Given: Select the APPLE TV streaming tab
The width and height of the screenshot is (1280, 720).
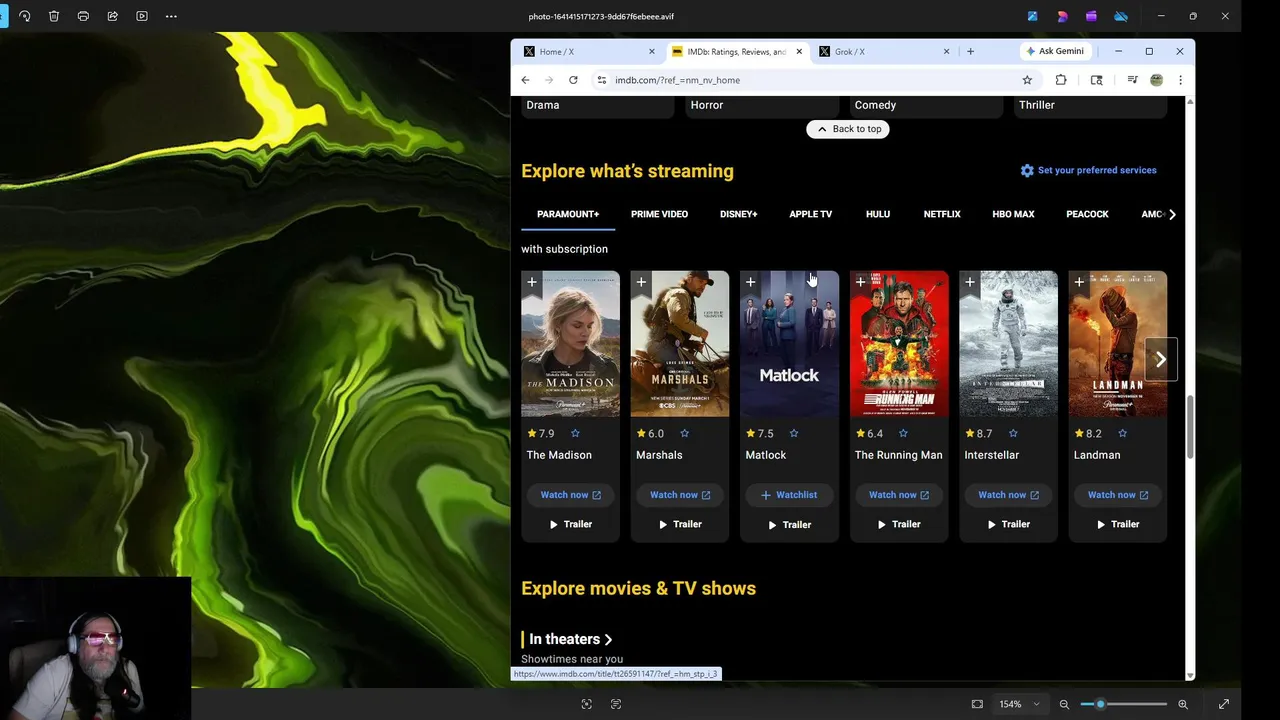Looking at the screenshot, I should tap(810, 214).
